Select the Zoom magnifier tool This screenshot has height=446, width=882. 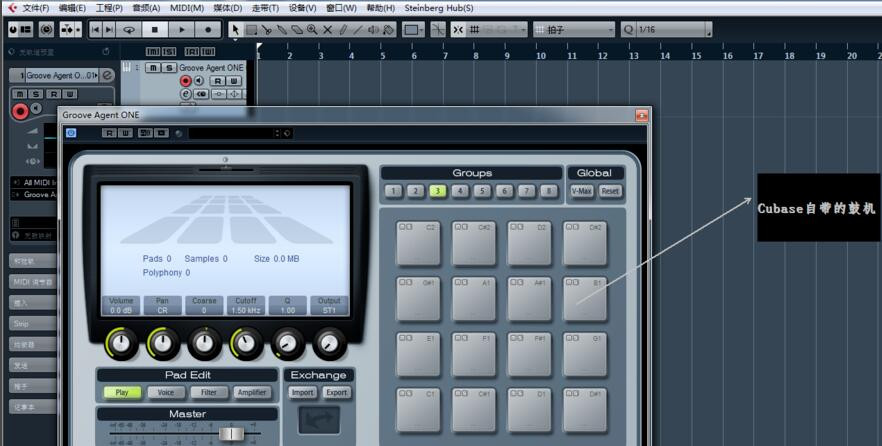click(x=313, y=30)
